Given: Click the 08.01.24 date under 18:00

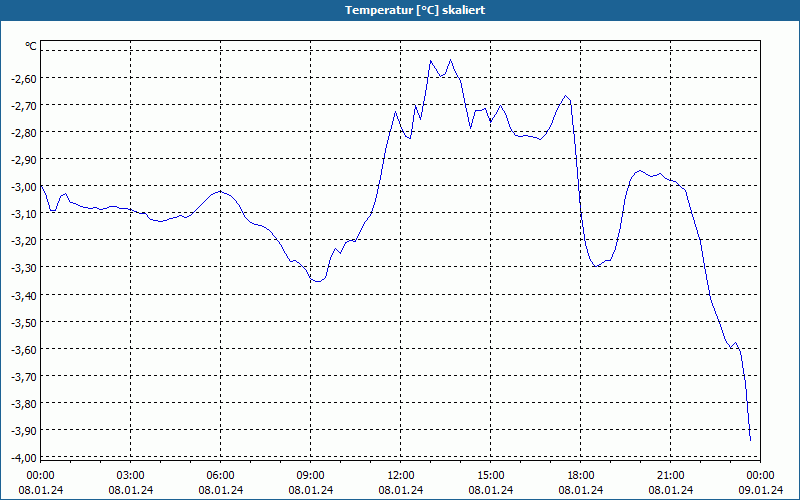Looking at the screenshot, I should coord(581,490).
